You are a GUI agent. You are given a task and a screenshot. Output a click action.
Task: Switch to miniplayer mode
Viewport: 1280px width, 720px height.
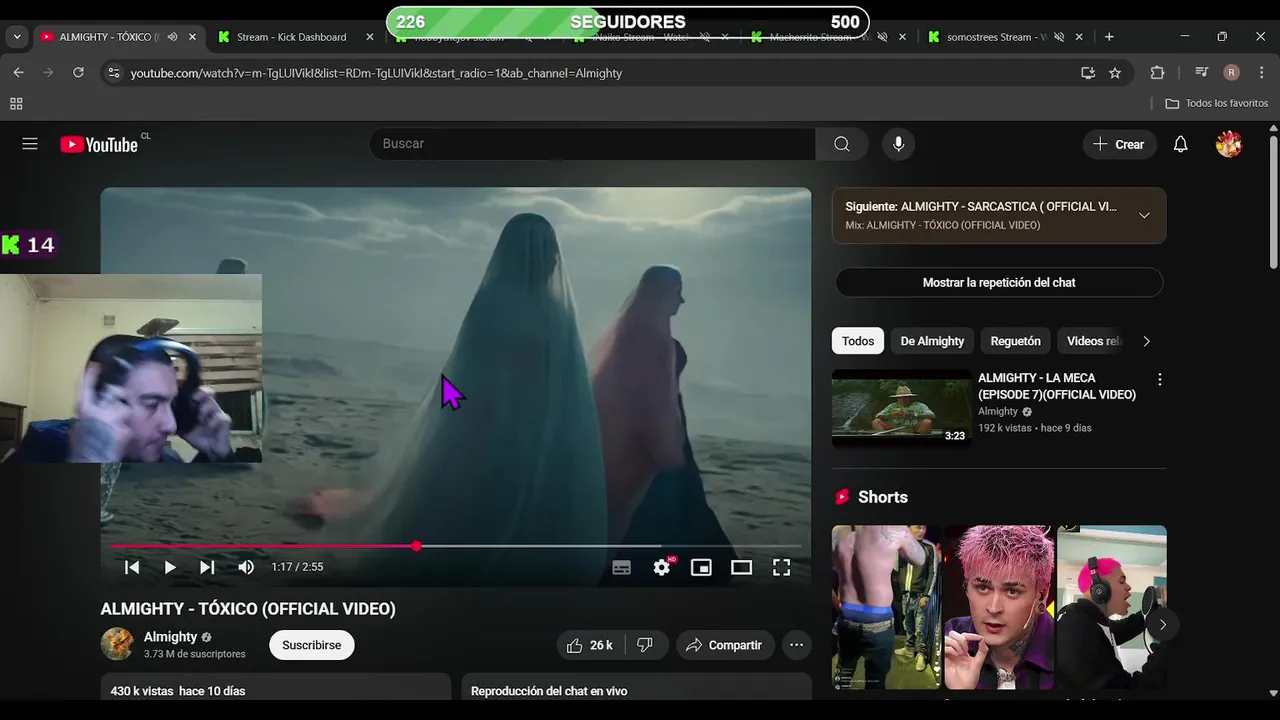click(x=701, y=567)
